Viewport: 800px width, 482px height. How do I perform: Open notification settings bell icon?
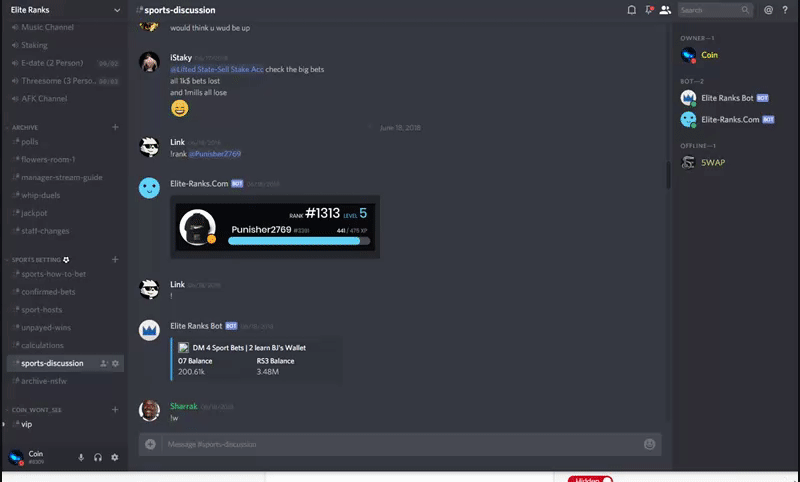click(632, 10)
